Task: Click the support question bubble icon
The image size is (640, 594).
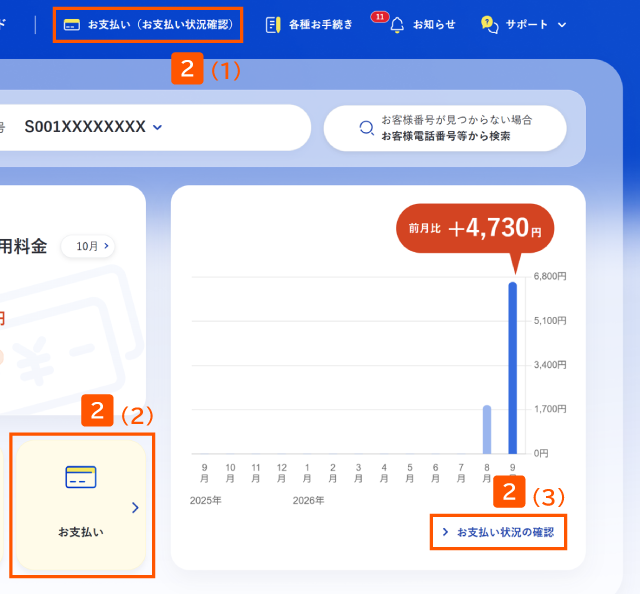Action: [x=489, y=24]
